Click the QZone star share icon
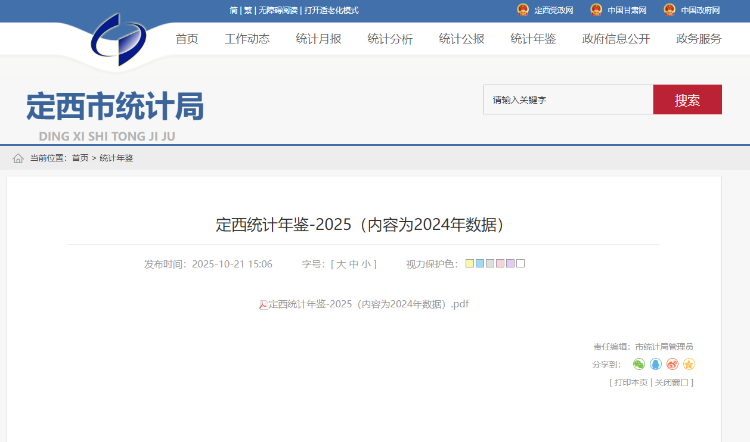Image resolution: width=750 pixels, height=442 pixels. coord(688,364)
